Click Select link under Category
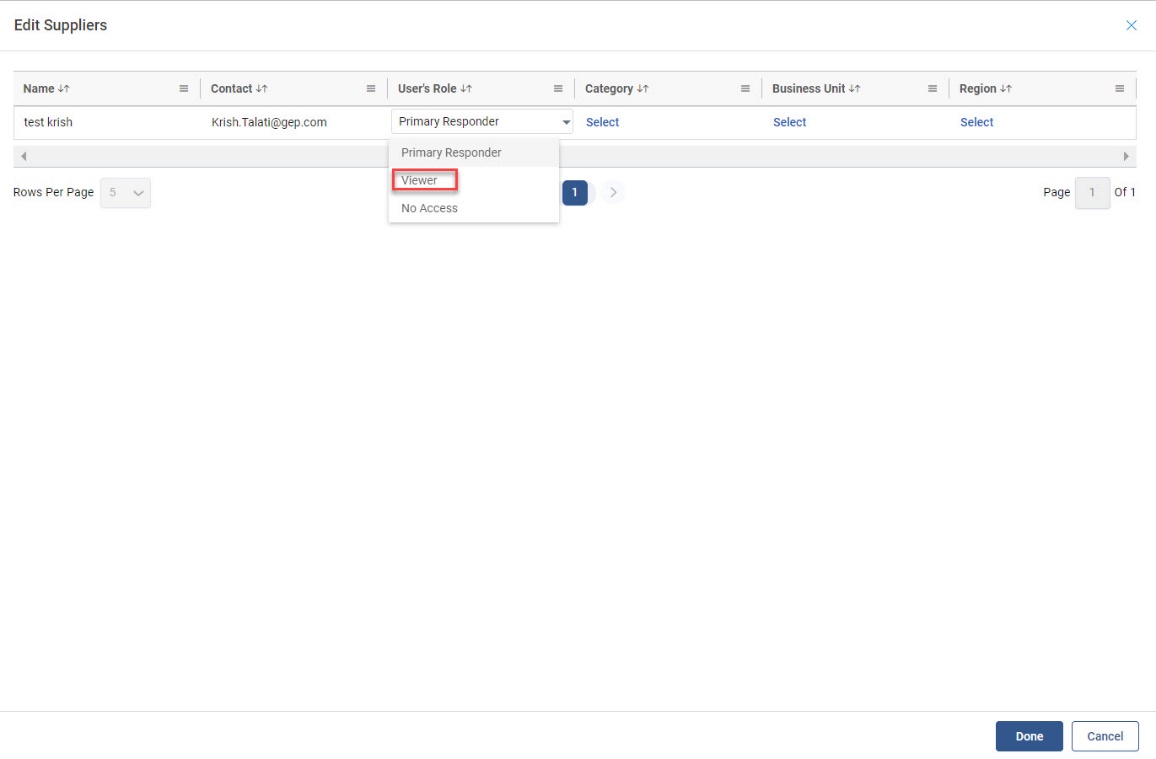This screenshot has height=759, width=1156. tap(602, 122)
